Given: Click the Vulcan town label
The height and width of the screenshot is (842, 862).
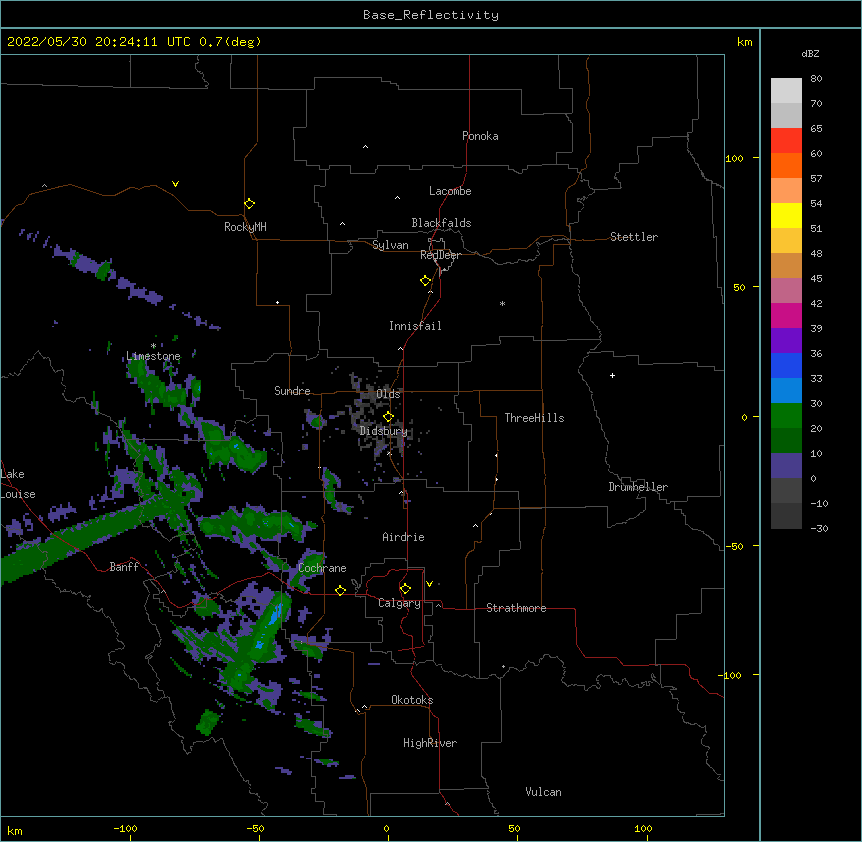Looking at the screenshot, I should 543,792.
